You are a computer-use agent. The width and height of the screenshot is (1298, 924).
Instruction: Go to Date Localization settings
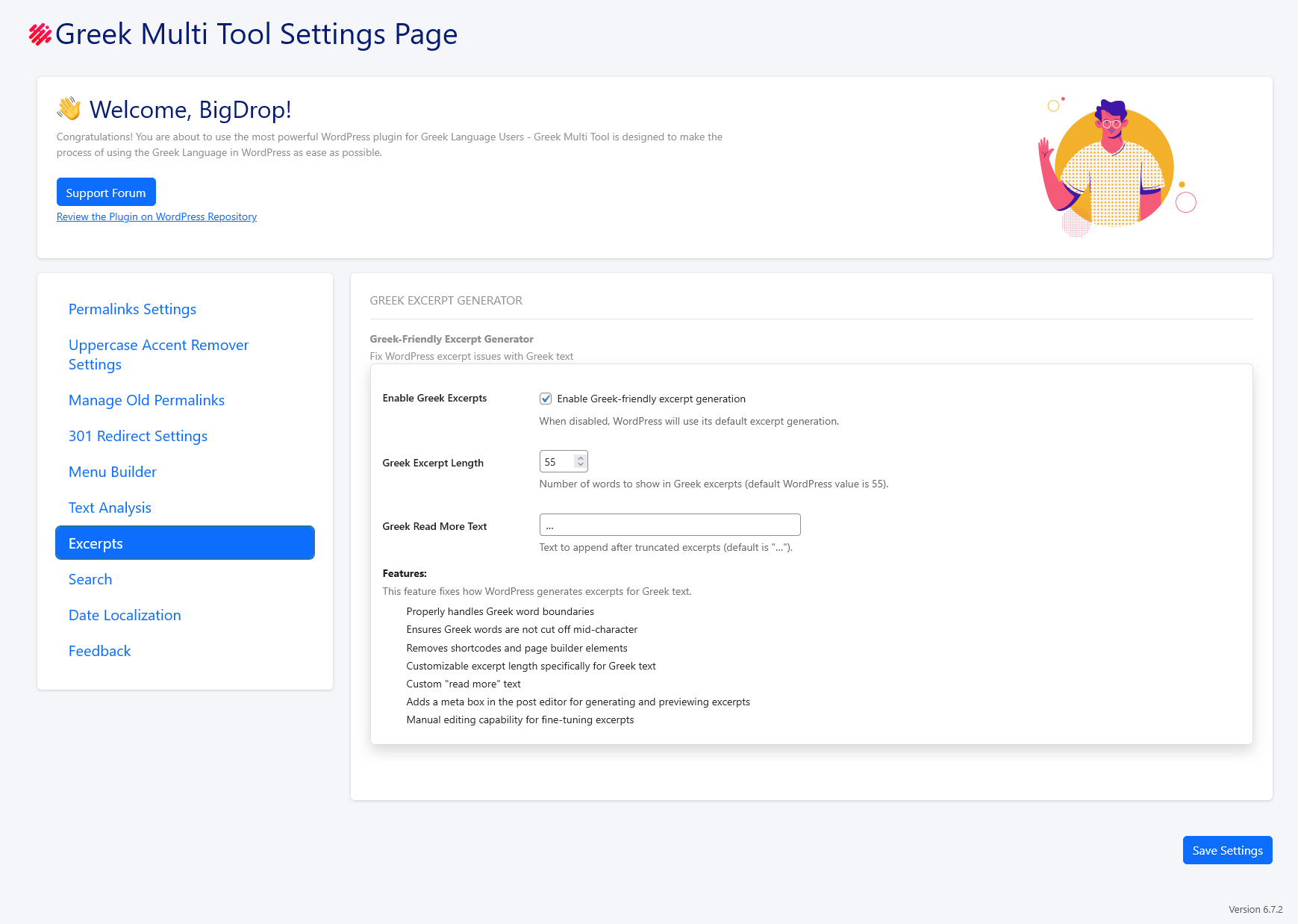click(125, 615)
